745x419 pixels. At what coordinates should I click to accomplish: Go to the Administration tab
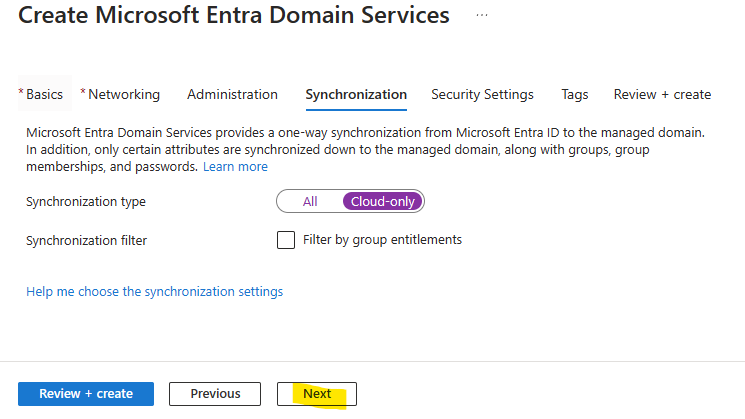tap(232, 94)
